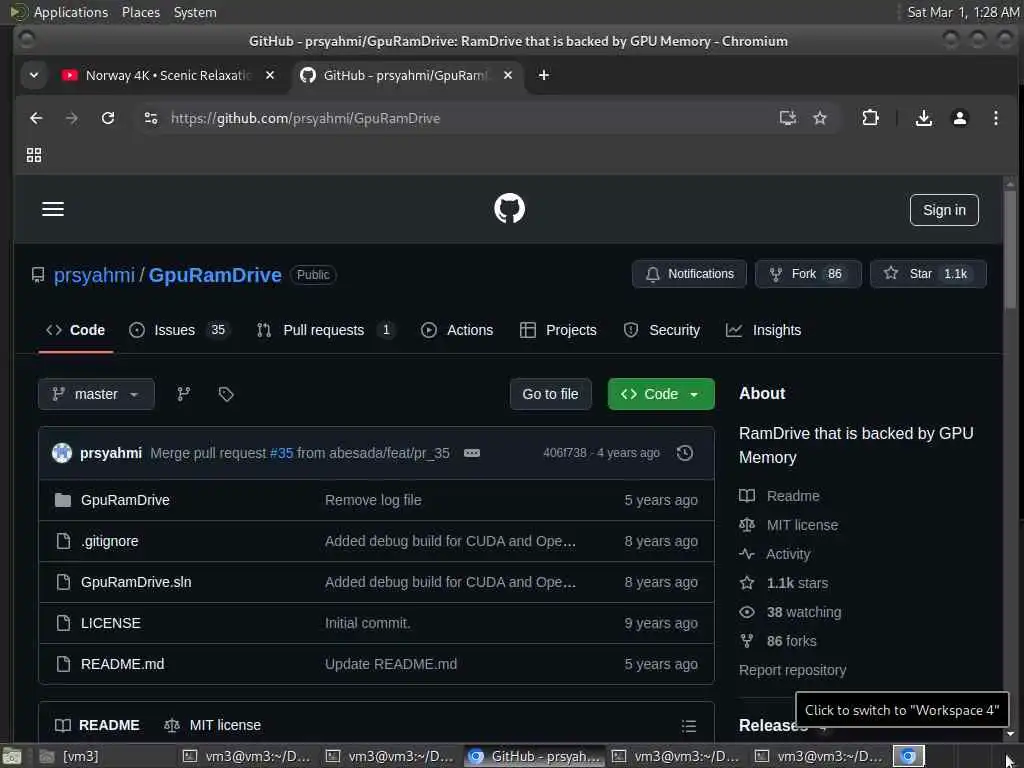The width and height of the screenshot is (1024, 768).
Task: Open GpuRamDrive folder
Action: [125, 500]
